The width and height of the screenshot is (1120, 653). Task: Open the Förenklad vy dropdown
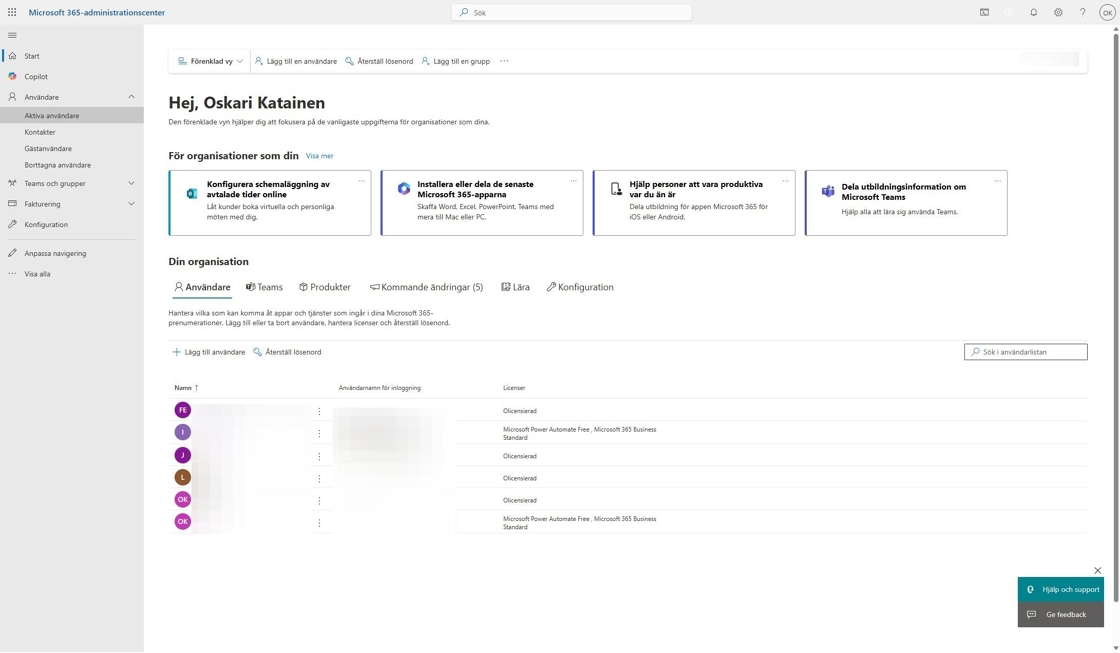coord(211,61)
